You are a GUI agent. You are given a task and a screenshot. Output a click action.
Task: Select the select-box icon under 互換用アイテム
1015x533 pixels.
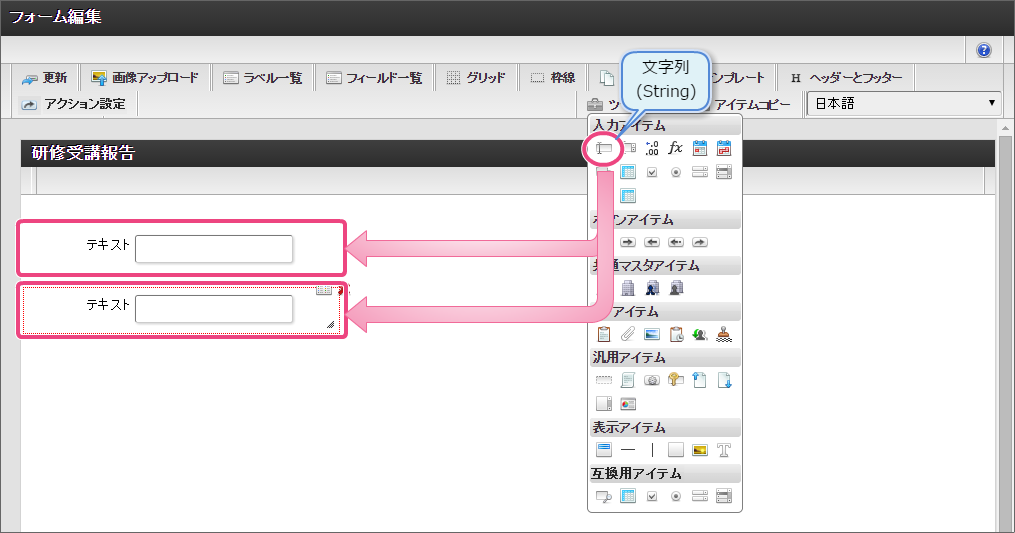coord(700,496)
